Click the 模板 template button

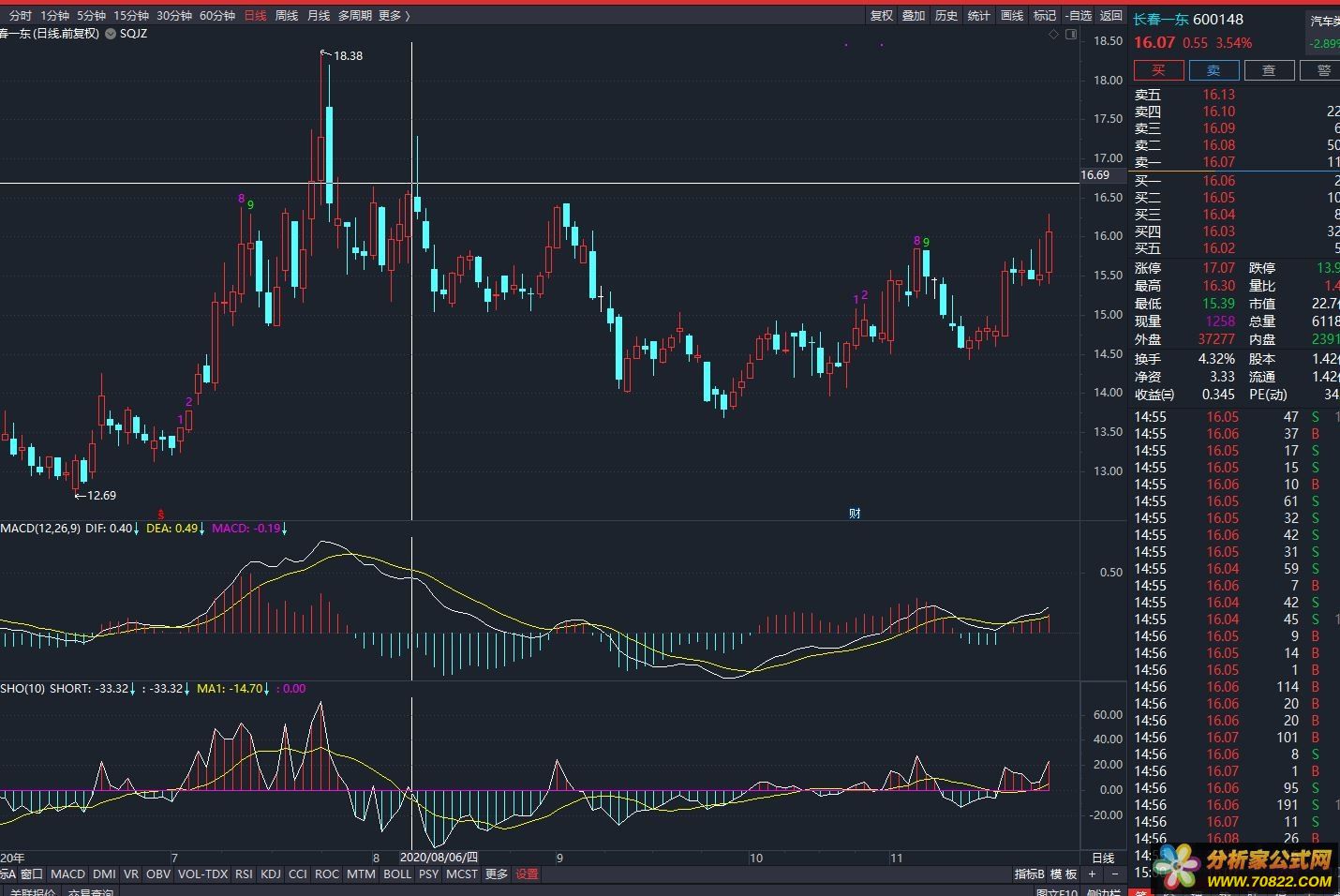pyautogui.click(x=1064, y=874)
